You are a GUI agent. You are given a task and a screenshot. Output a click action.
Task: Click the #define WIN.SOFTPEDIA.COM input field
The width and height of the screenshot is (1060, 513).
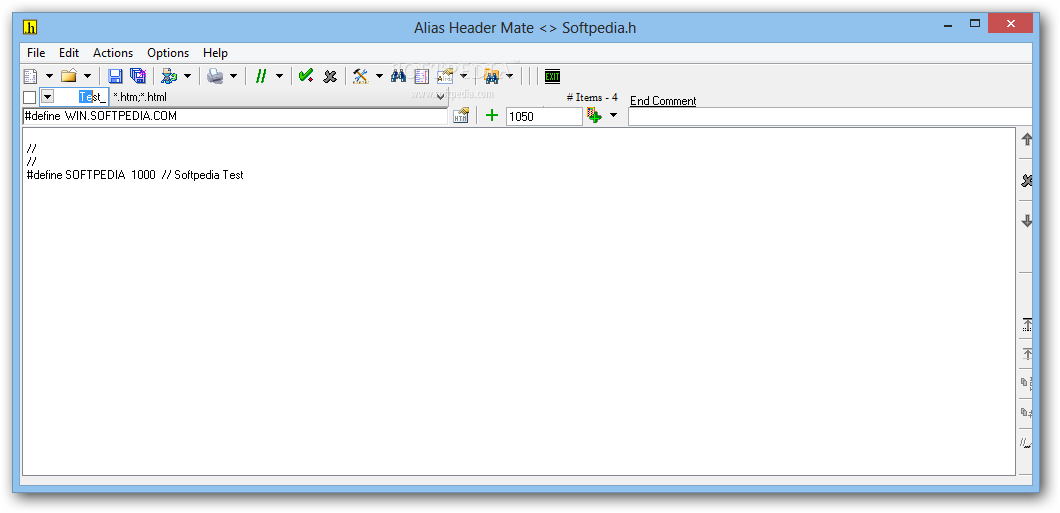(235, 116)
